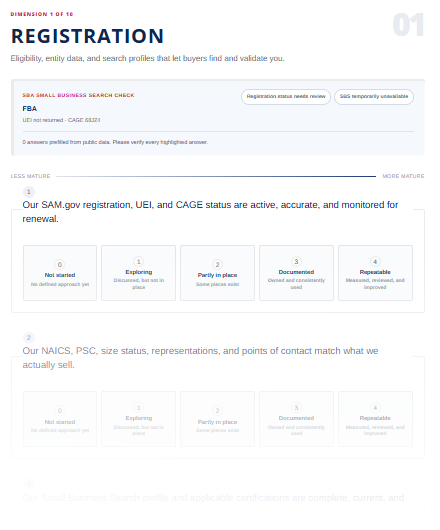
Task: Pick 'Partly in place' for question 2
Action: (217, 419)
